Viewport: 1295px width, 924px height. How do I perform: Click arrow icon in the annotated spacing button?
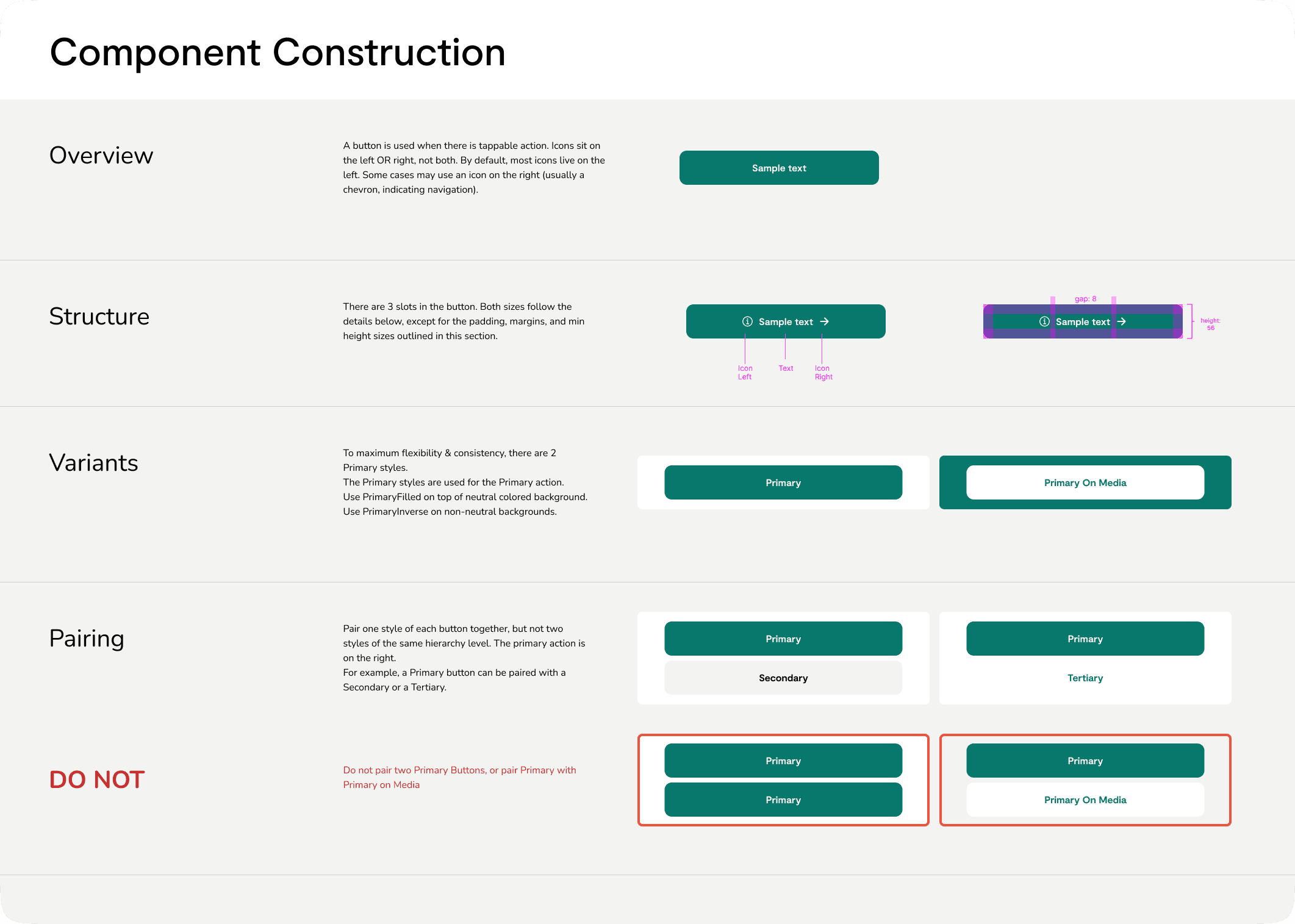1121,321
